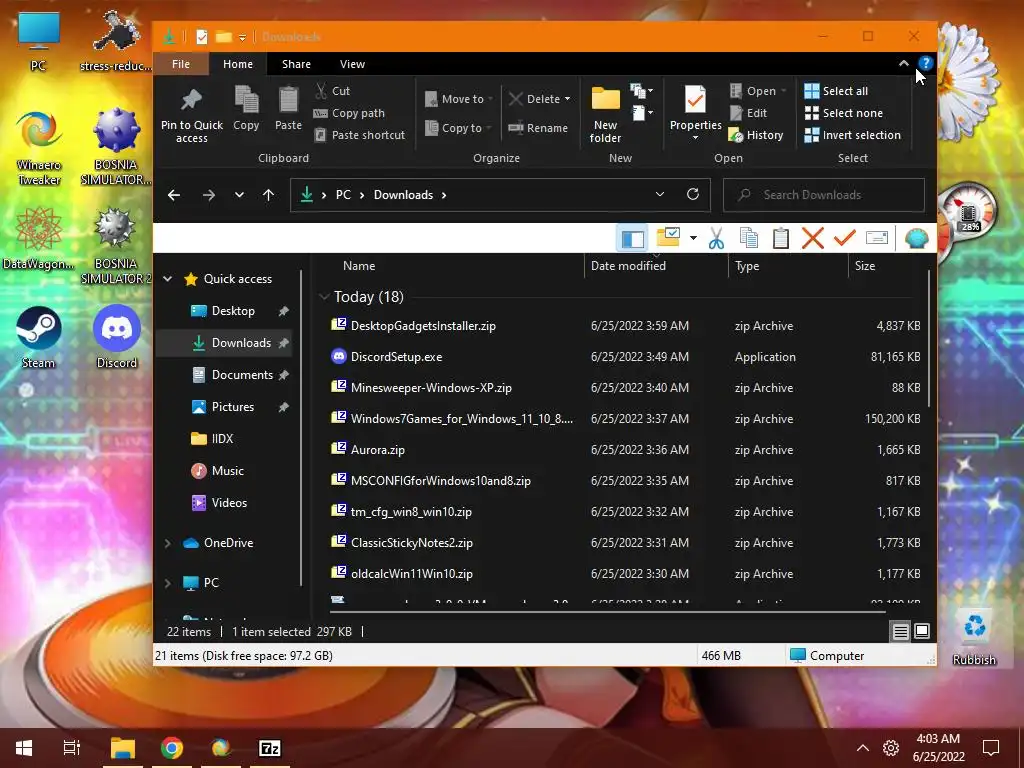The image size is (1024, 768).
Task: Switch to the Share ribbon tab
Action: pos(296,64)
